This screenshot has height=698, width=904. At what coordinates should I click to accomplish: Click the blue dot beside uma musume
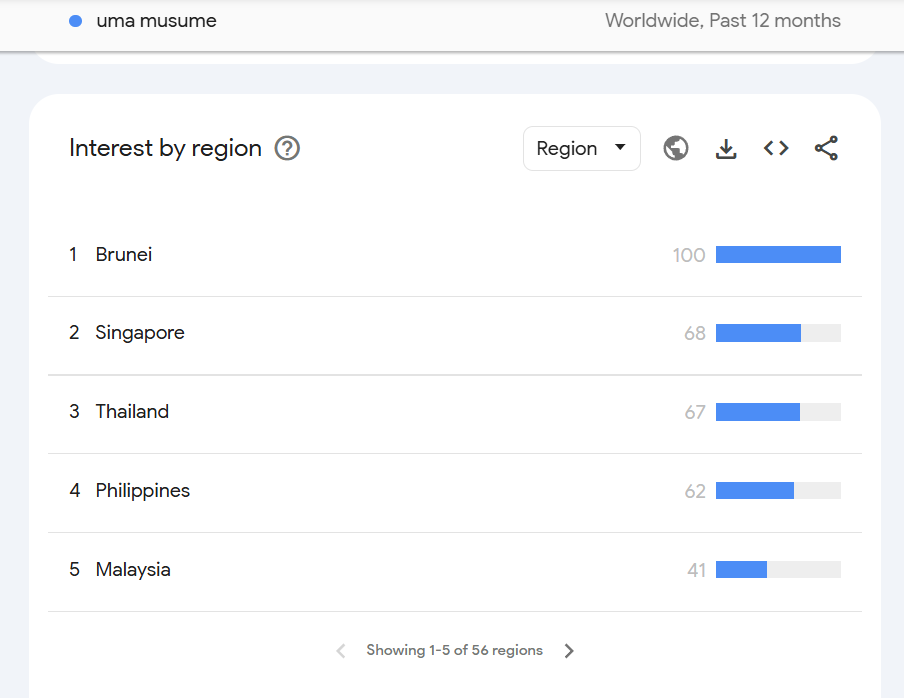click(x=76, y=21)
